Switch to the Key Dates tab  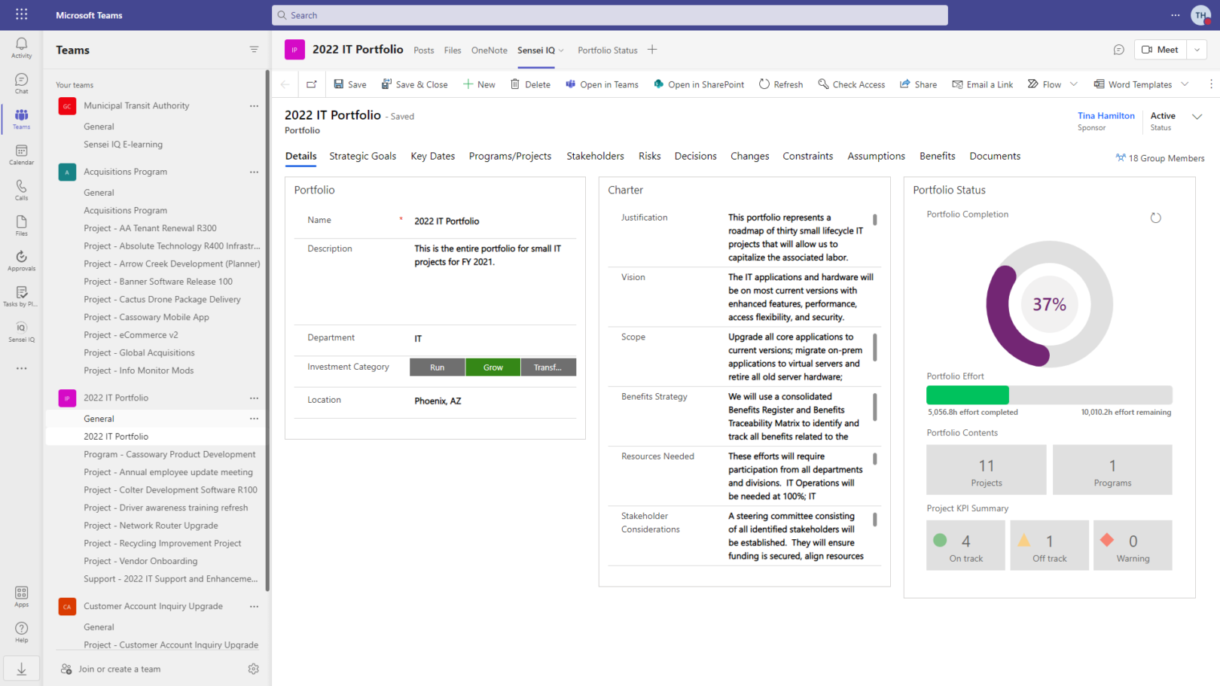coord(433,156)
